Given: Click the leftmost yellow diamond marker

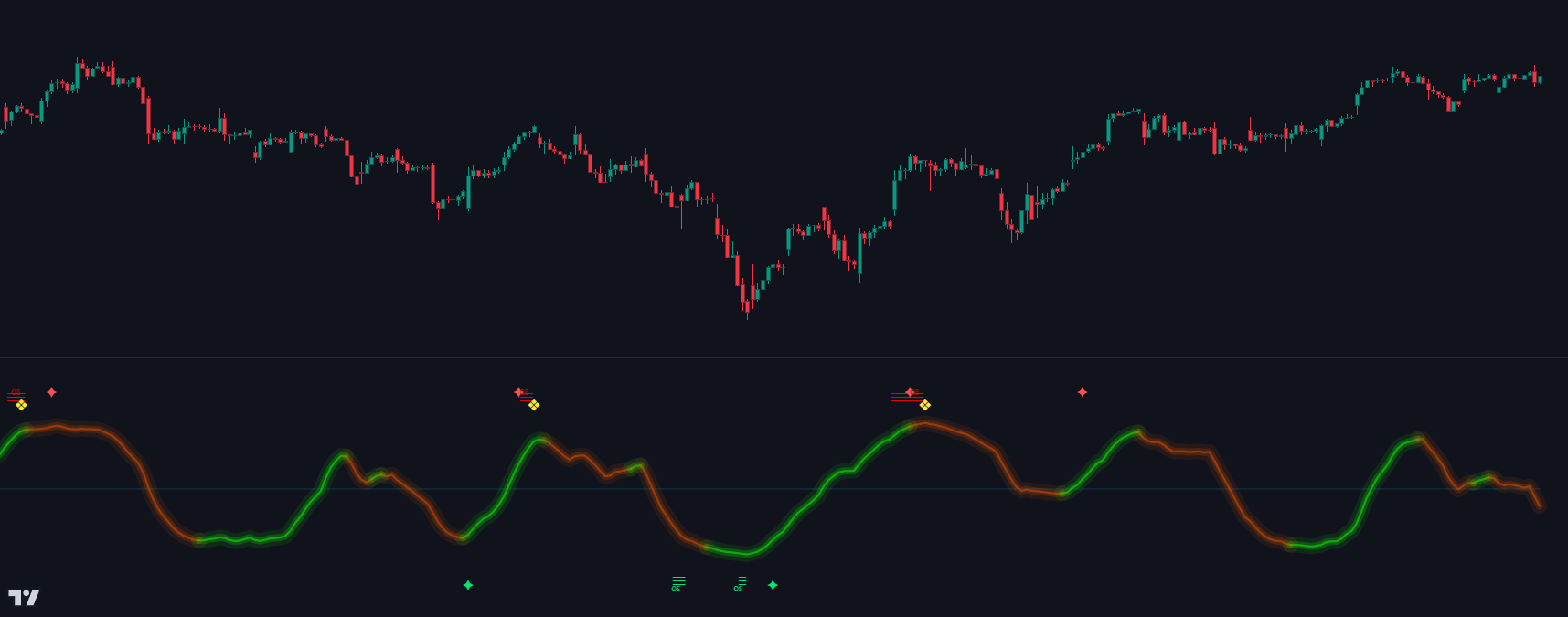Looking at the screenshot, I should [x=21, y=405].
